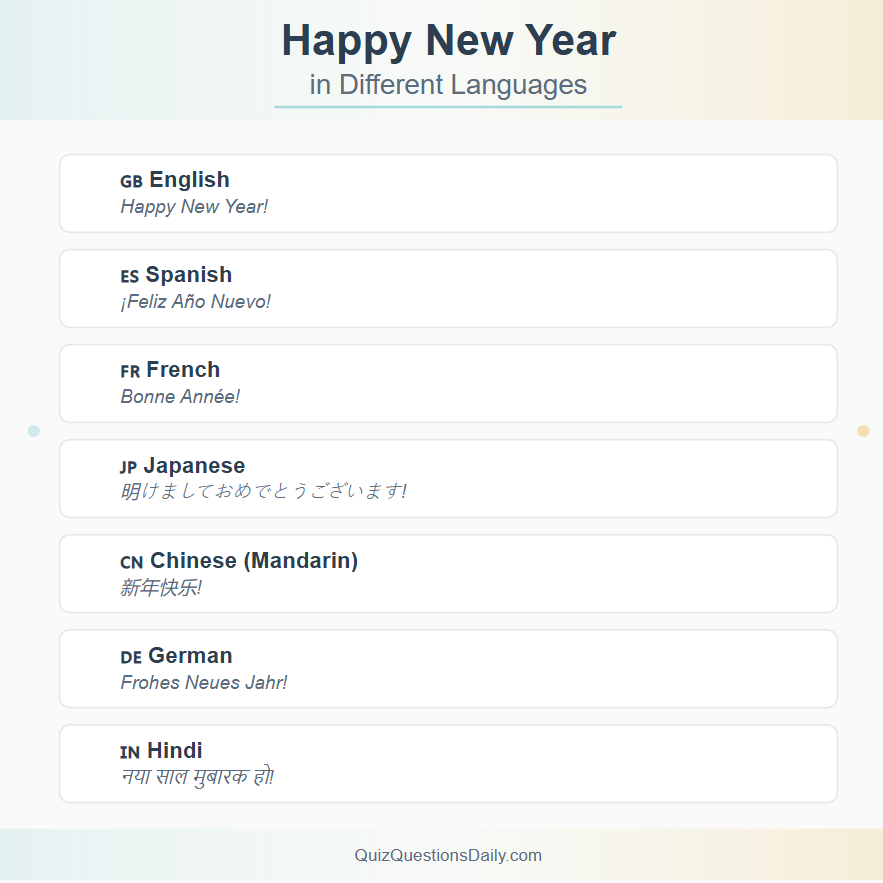Click the teal underline beneath the subtitle

click(448, 107)
